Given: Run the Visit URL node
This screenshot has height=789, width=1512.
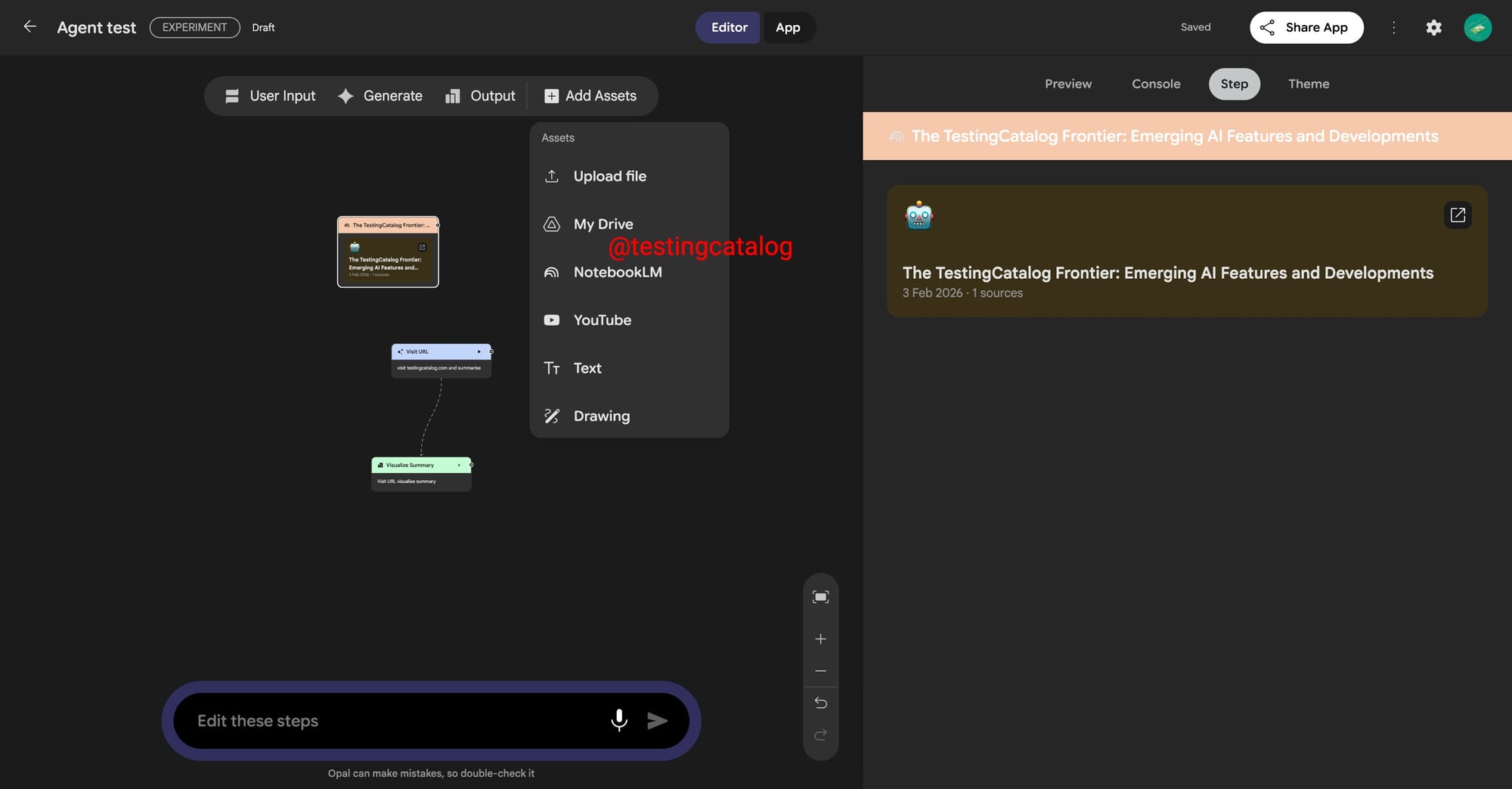Looking at the screenshot, I should click(479, 351).
